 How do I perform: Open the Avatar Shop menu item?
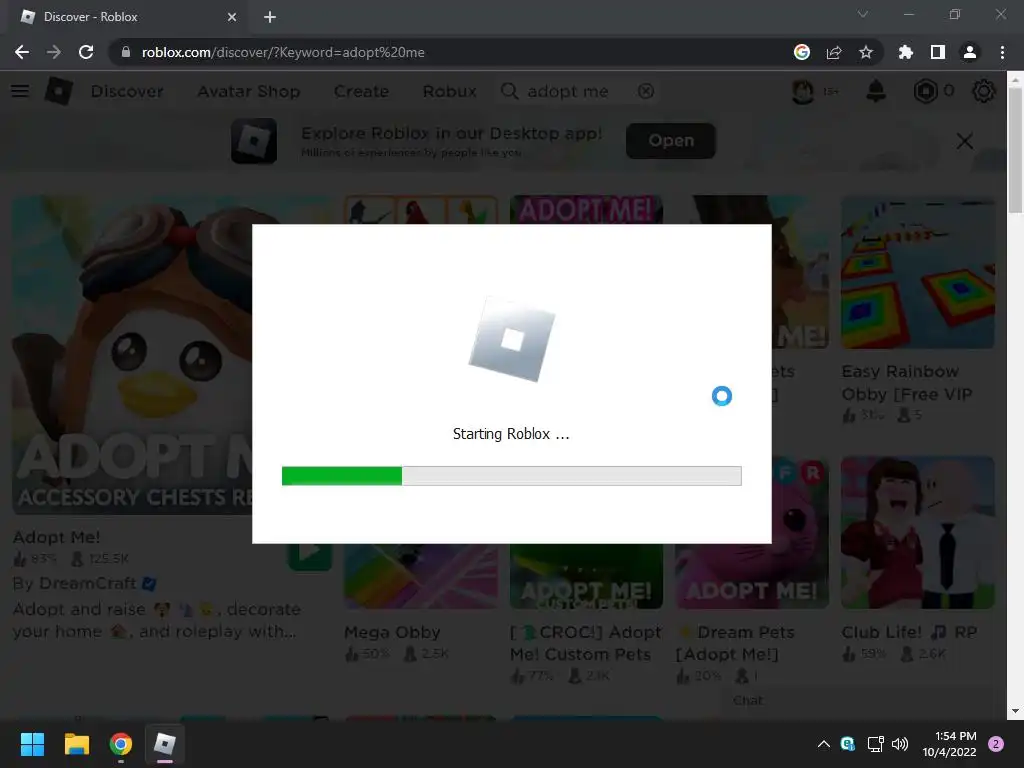click(249, 91)
